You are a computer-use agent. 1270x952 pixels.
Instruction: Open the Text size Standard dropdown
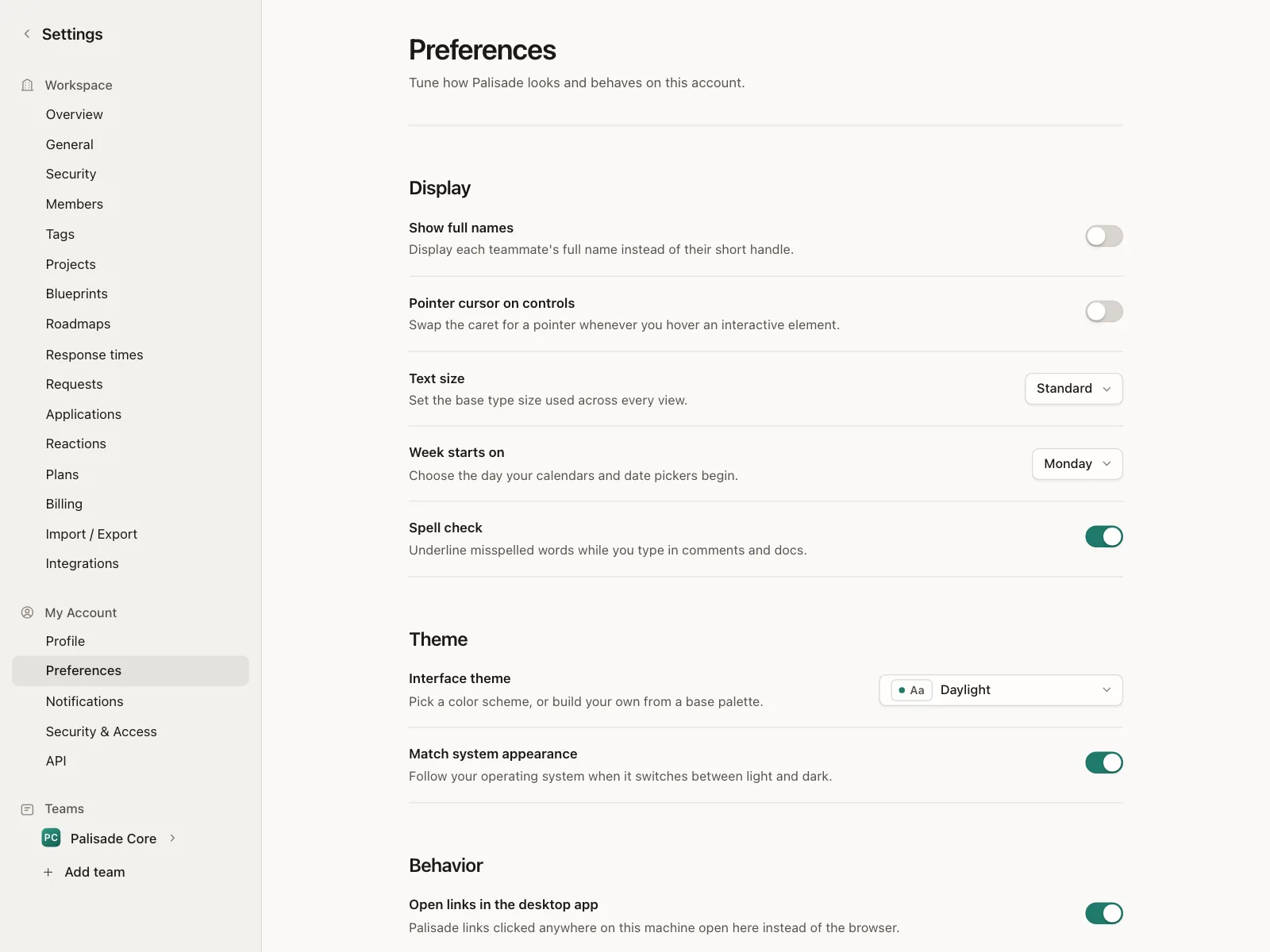pos(1074,389)
